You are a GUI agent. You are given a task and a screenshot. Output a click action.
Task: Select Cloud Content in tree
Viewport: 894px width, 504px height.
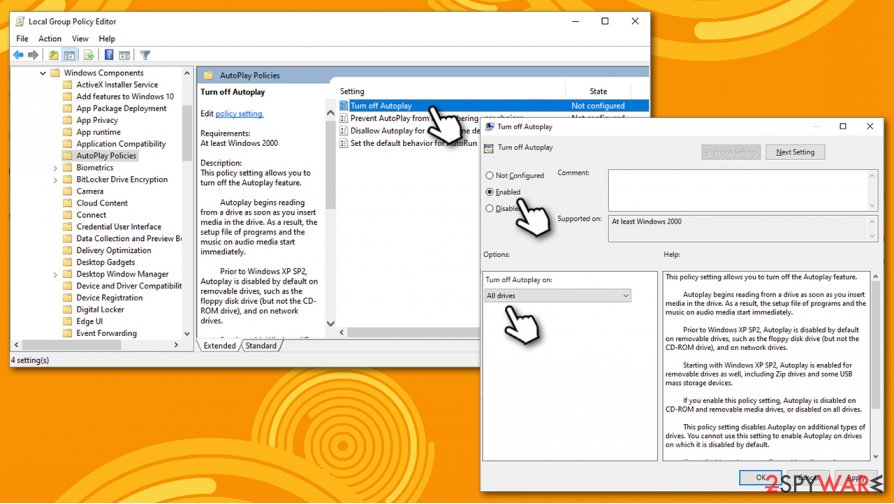(102, 203)
